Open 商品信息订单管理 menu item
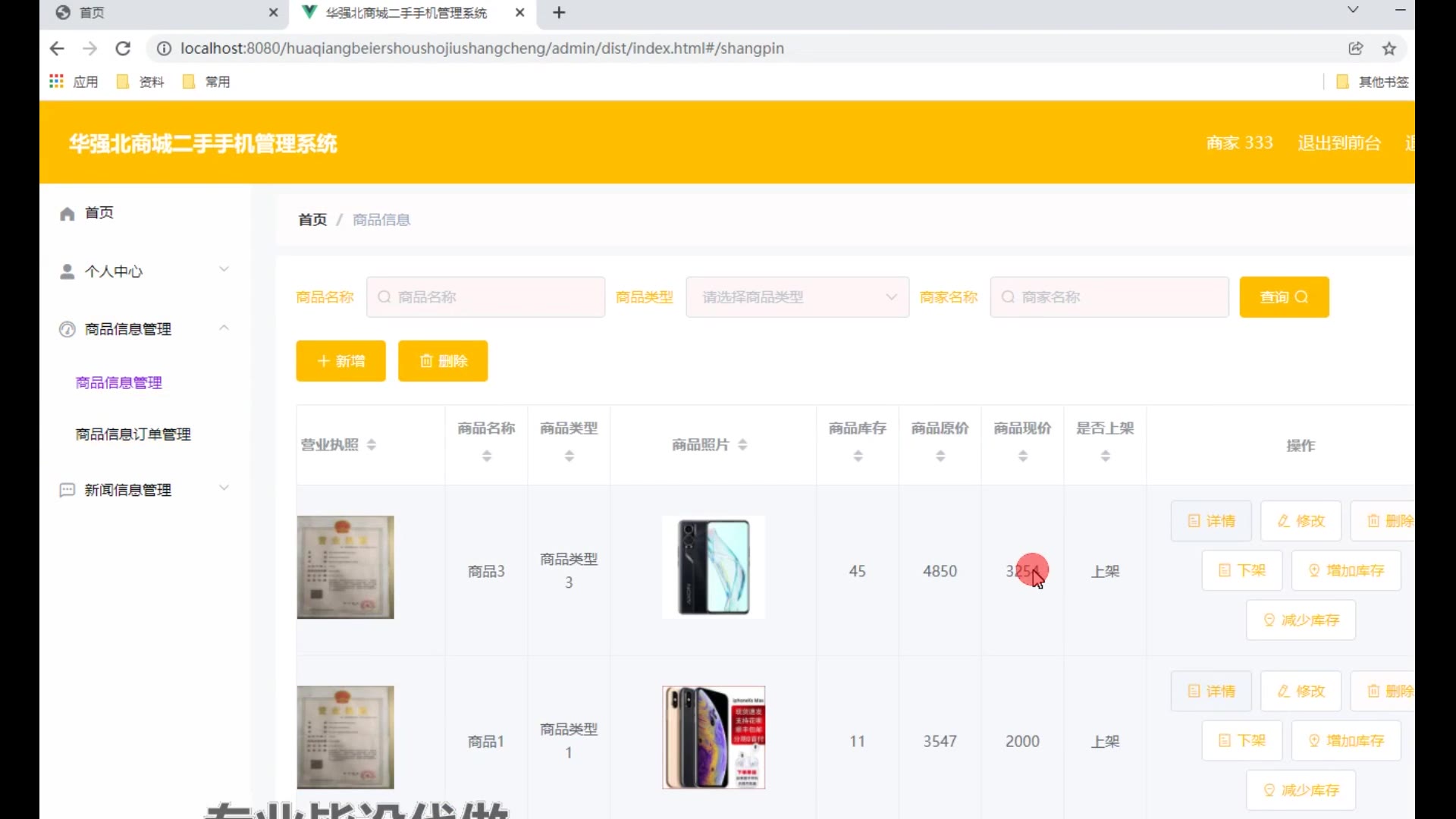Viewport: 1456px width, 819px height. [133, 435]
